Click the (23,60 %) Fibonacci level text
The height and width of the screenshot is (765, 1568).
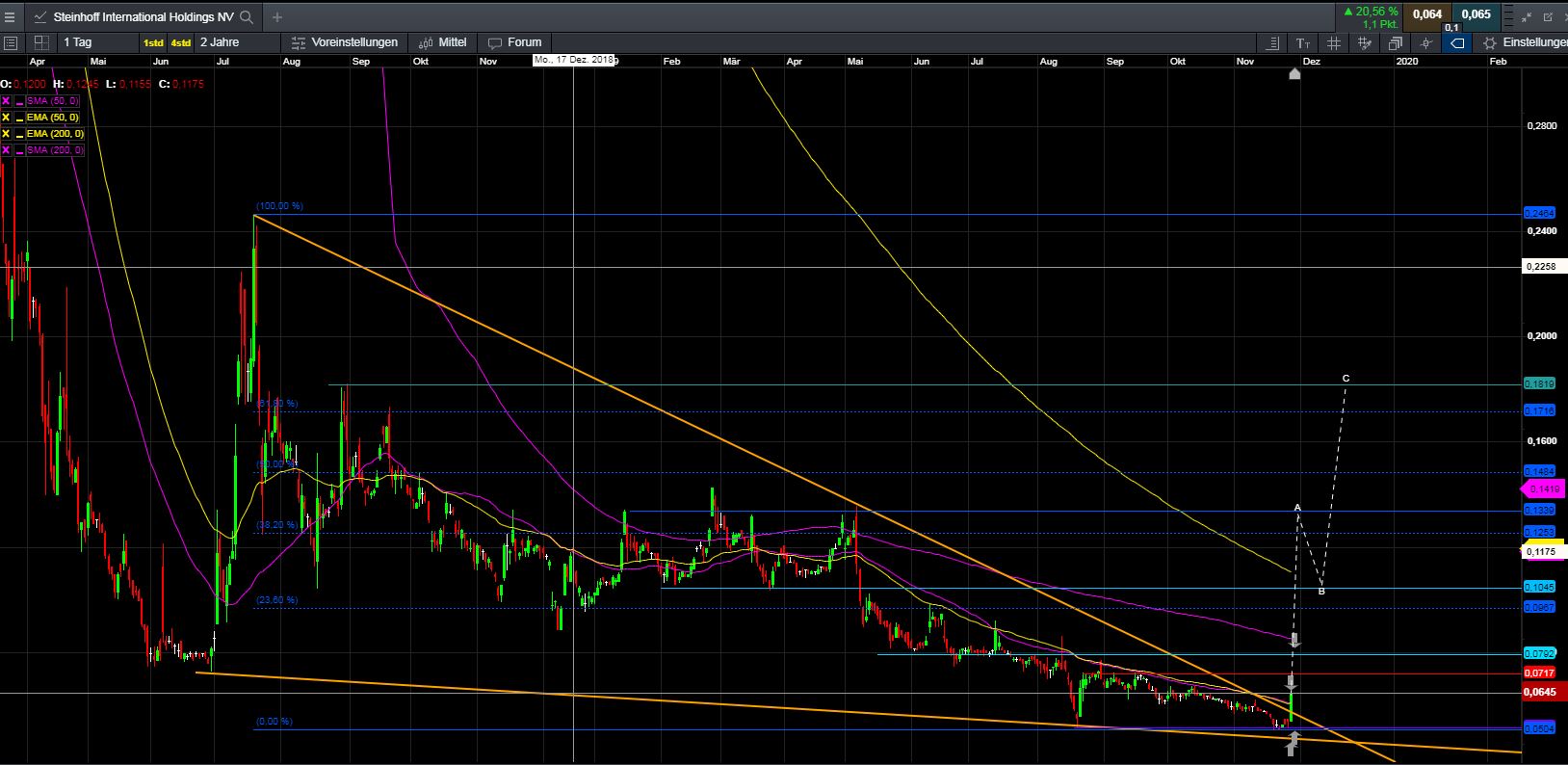276,600
